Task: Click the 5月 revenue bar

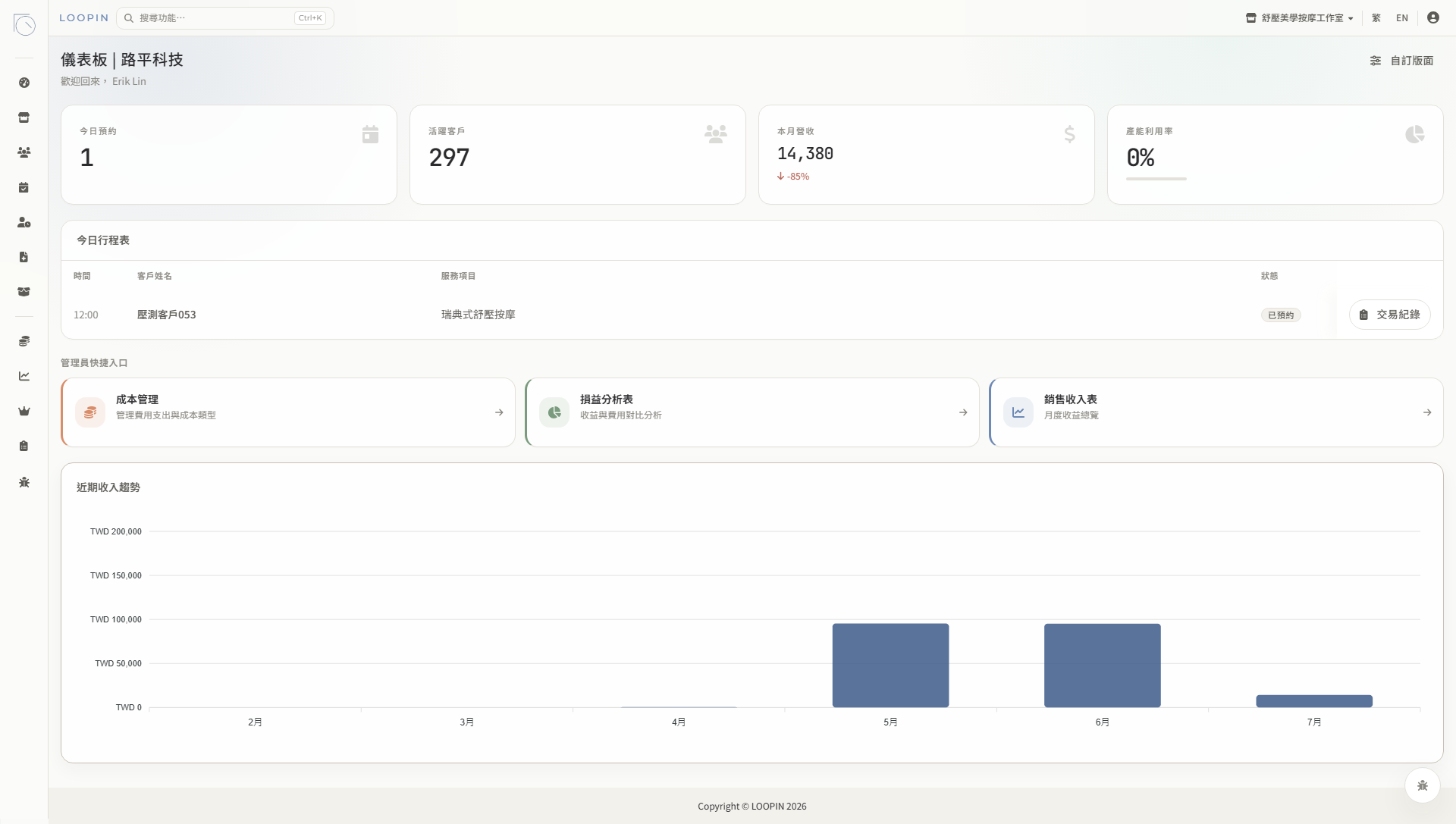Action: pos(890,666)
